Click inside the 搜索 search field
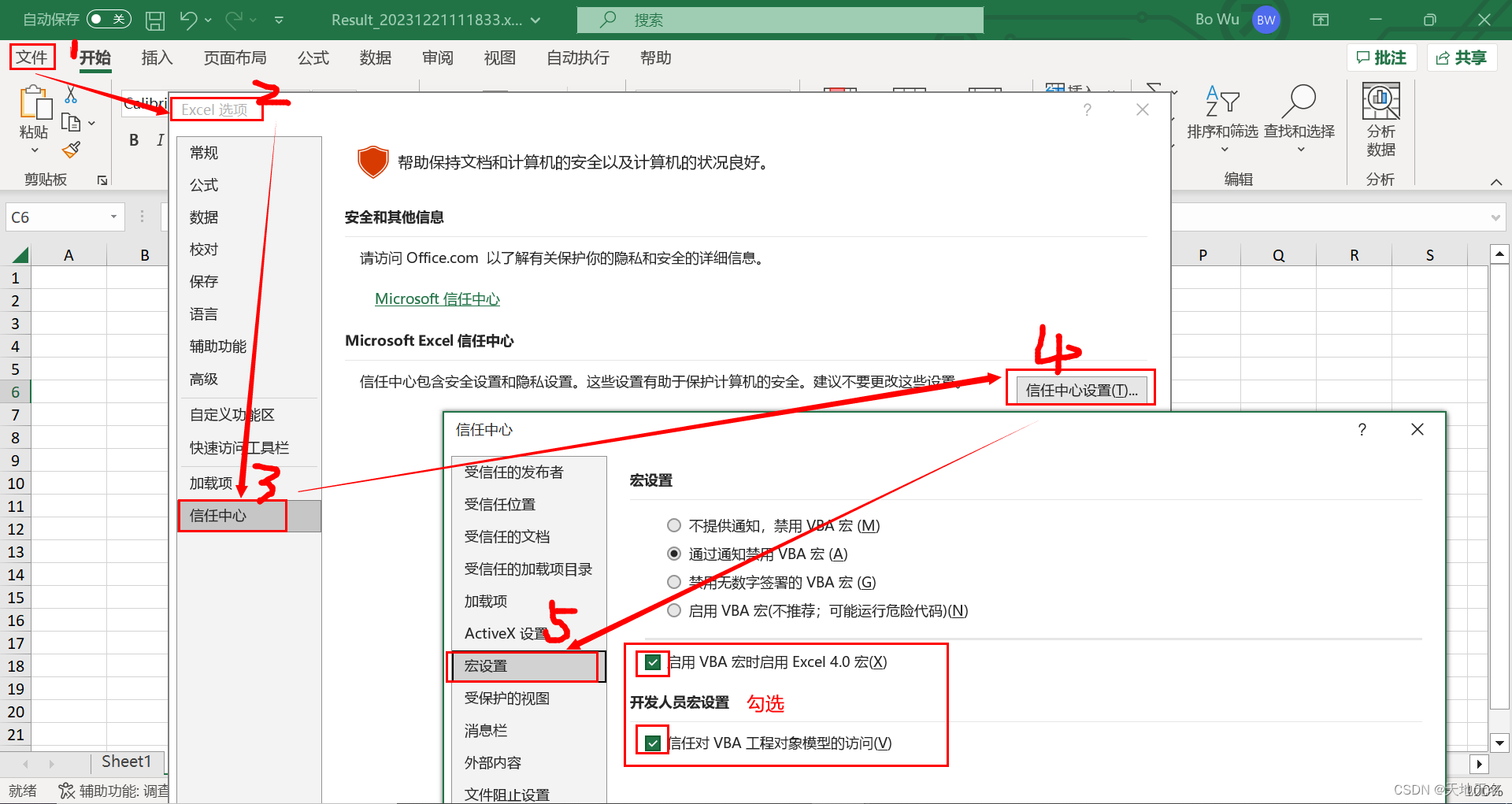Viewport: 1512px width, 804px height. [779, 20]
